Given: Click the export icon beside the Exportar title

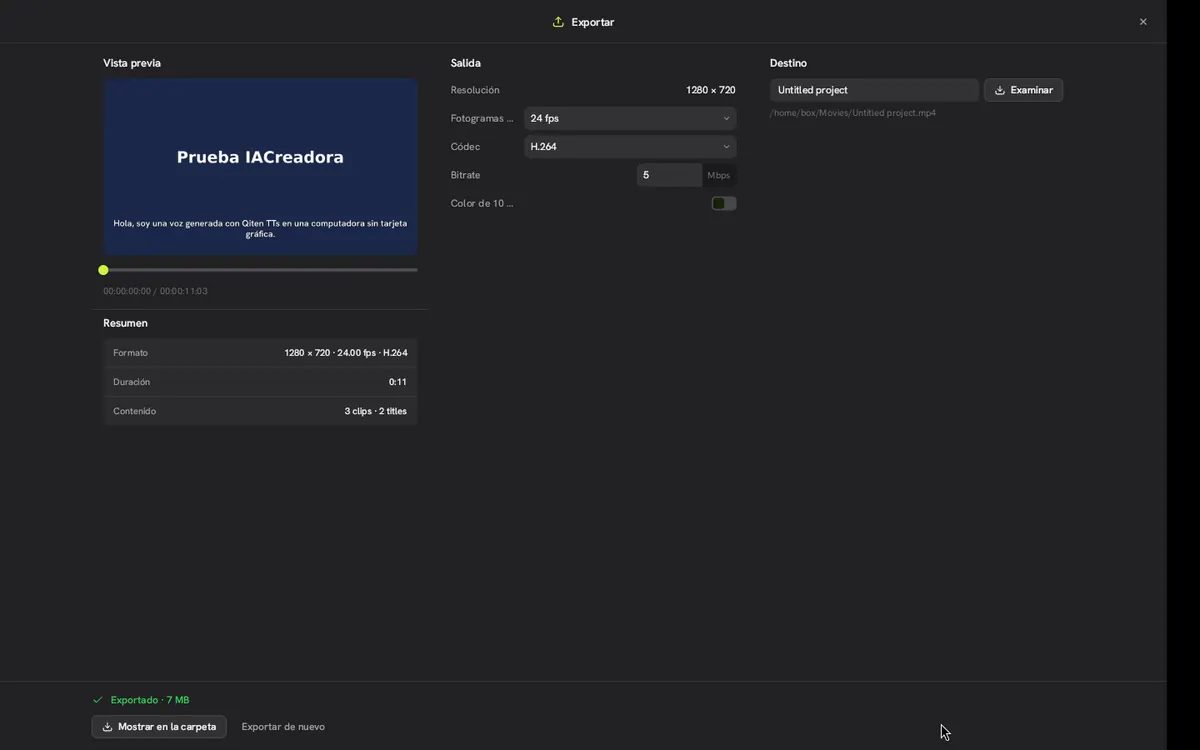Looking at the screenshot, I should (558, 22).
